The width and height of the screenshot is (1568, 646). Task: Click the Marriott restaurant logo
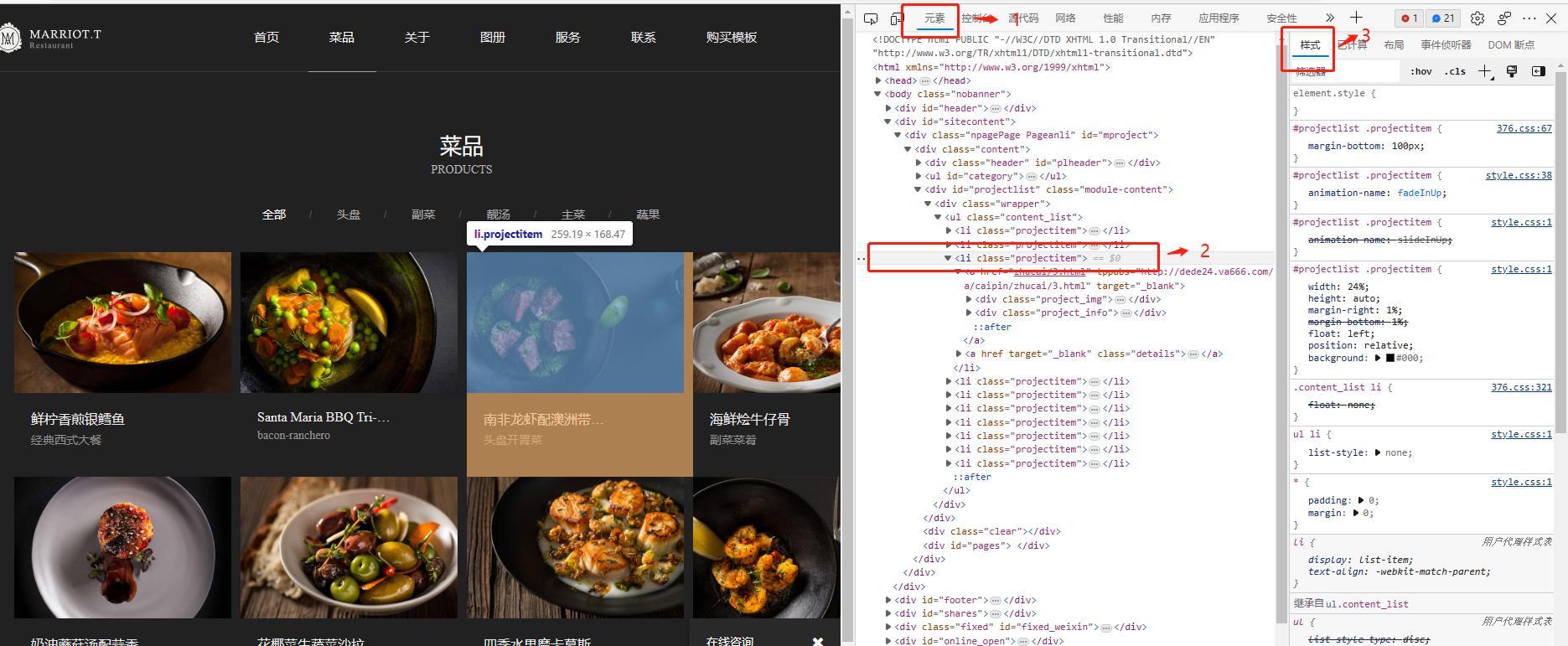click(50, 38)
